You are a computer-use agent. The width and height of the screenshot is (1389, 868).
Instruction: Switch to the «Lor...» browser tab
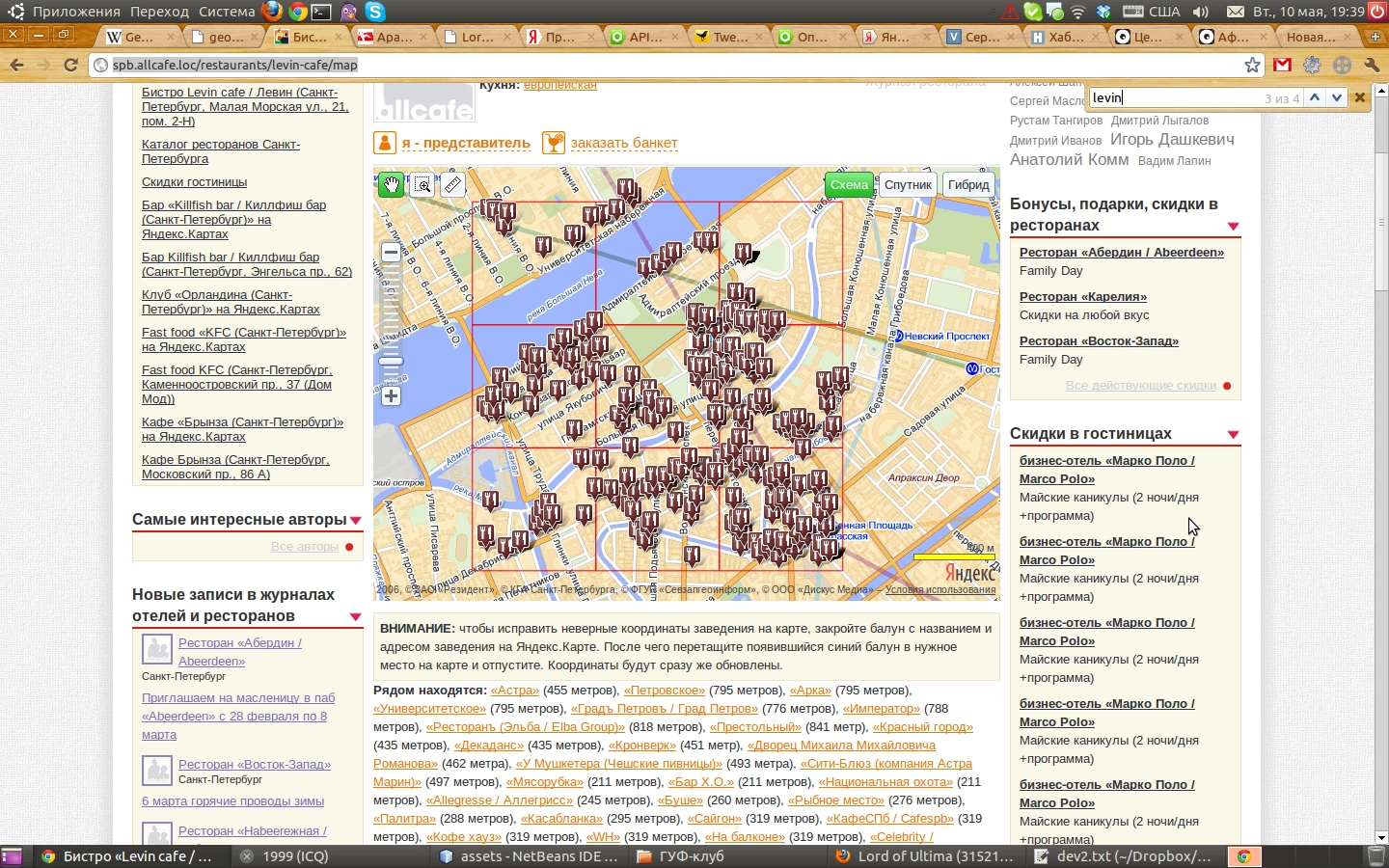[x=477, y=37]
